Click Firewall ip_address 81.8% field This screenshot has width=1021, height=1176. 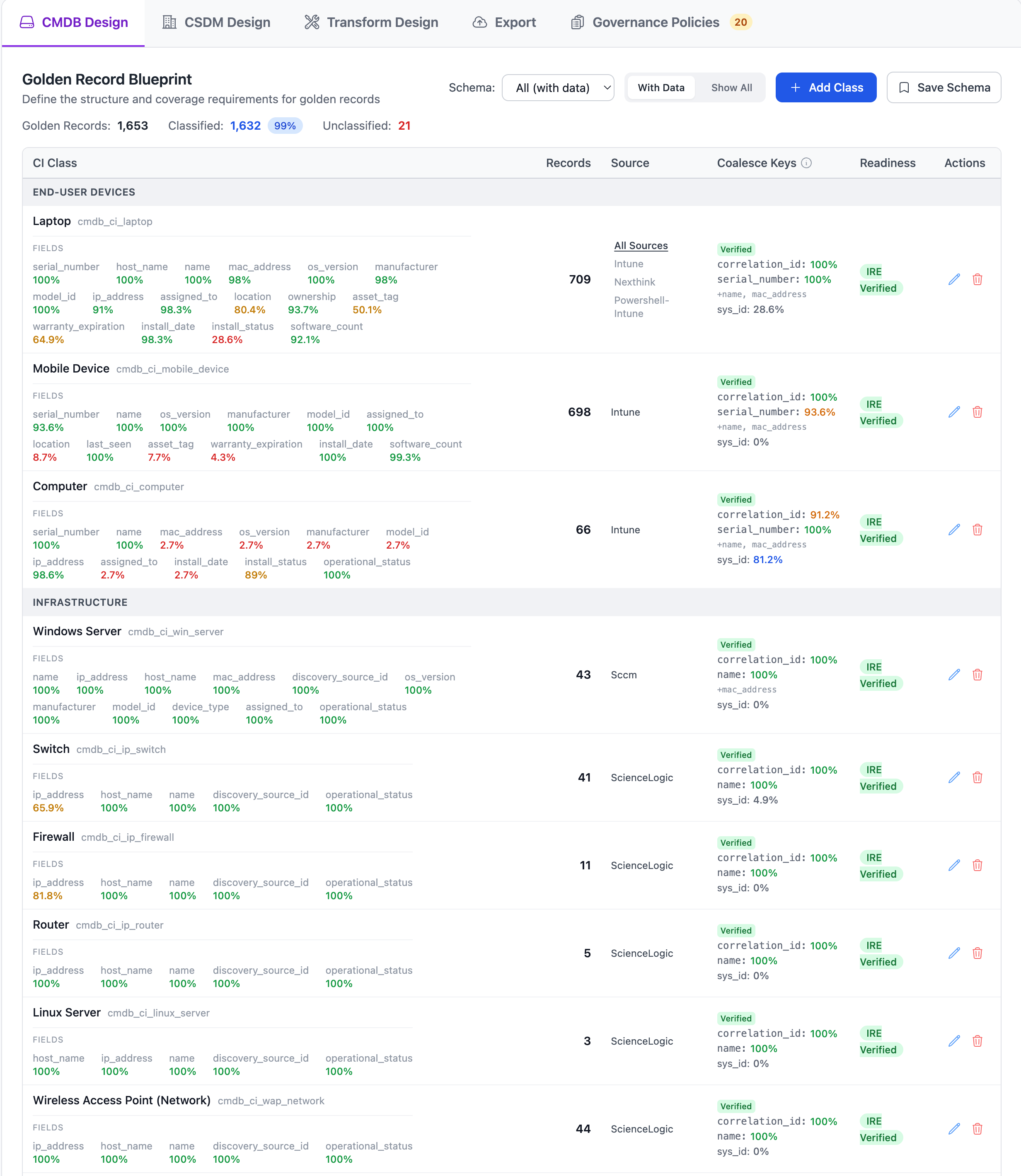click(58, 889)
